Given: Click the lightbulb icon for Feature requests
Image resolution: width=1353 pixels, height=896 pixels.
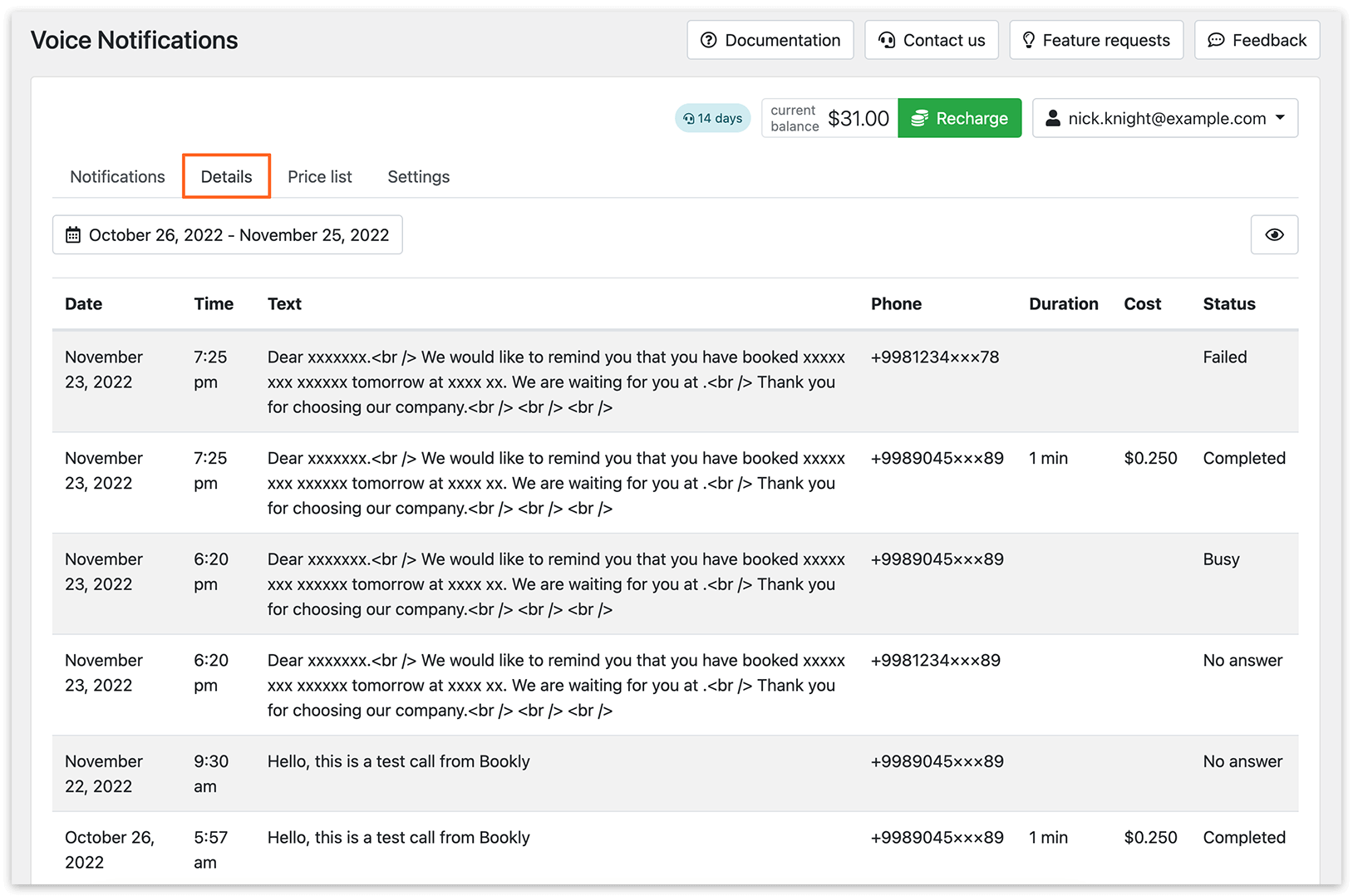Looking at the screenshot, I should (1028, 40).
